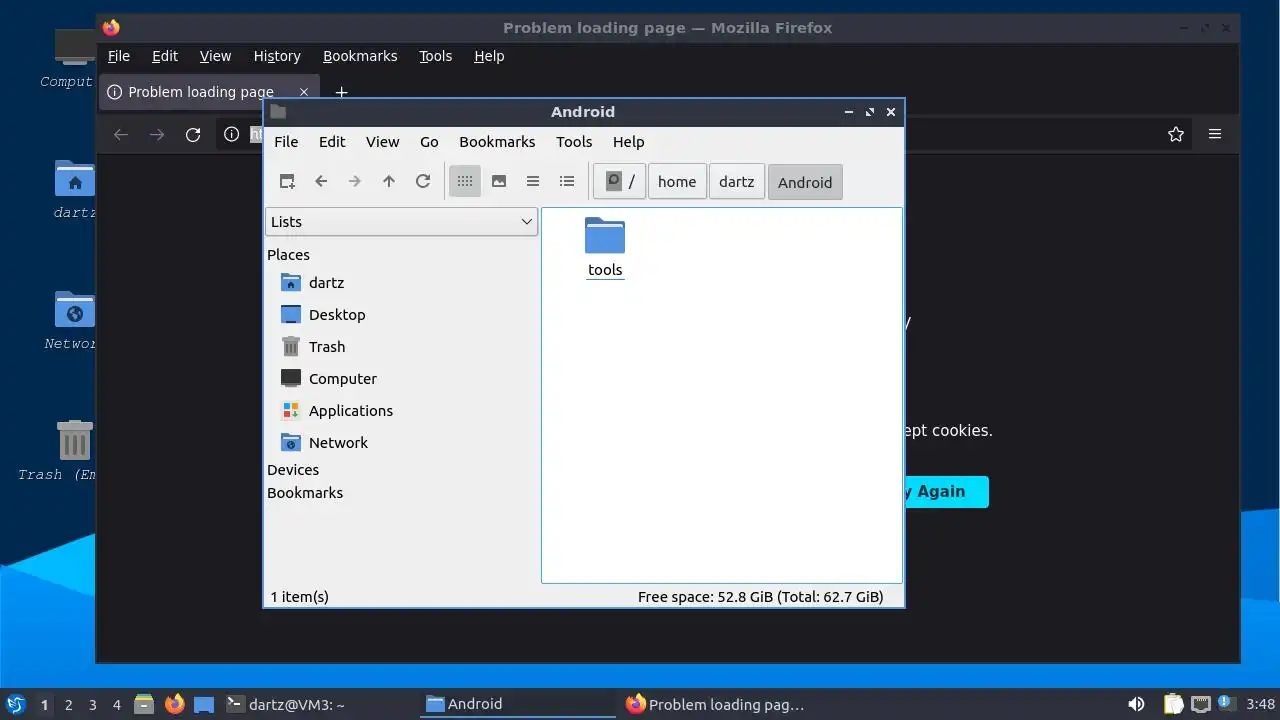Select the tools folder icon
This screenshot has height=720, width=1280.
tap(605, 236)
